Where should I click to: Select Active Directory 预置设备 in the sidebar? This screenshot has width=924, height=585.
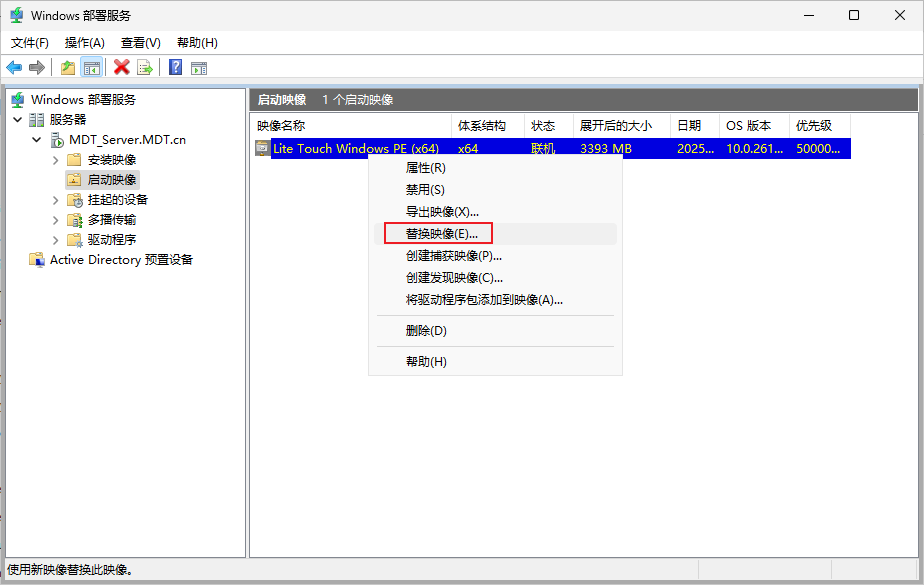click(121, 259)
